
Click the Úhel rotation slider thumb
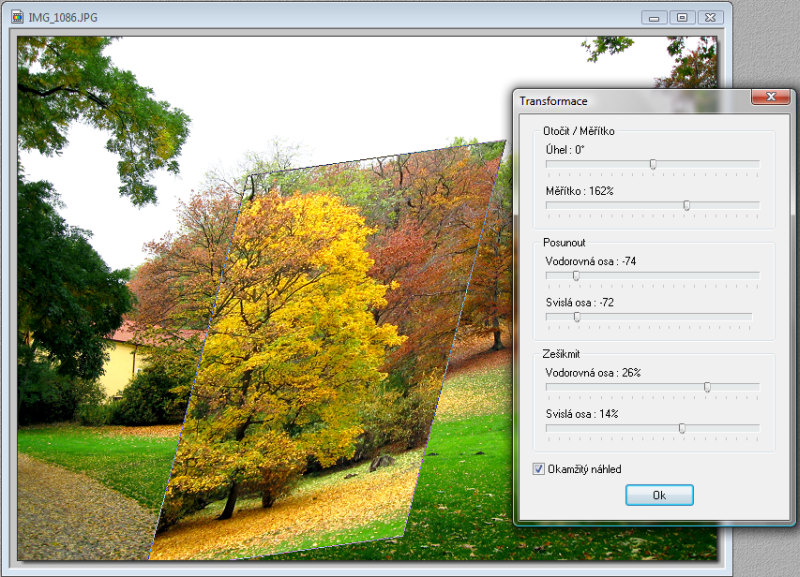point(653,164)
